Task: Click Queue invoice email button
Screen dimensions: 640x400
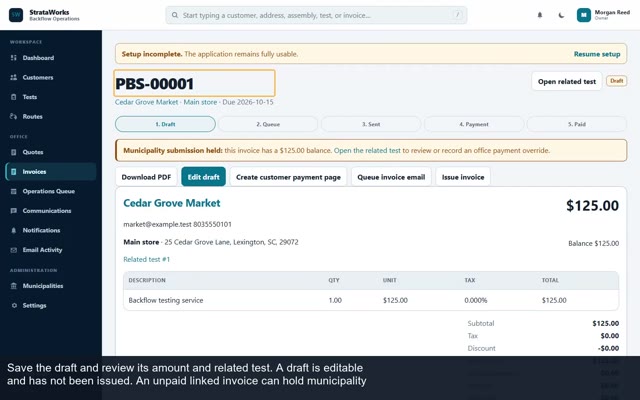Action: click(391, 177)
